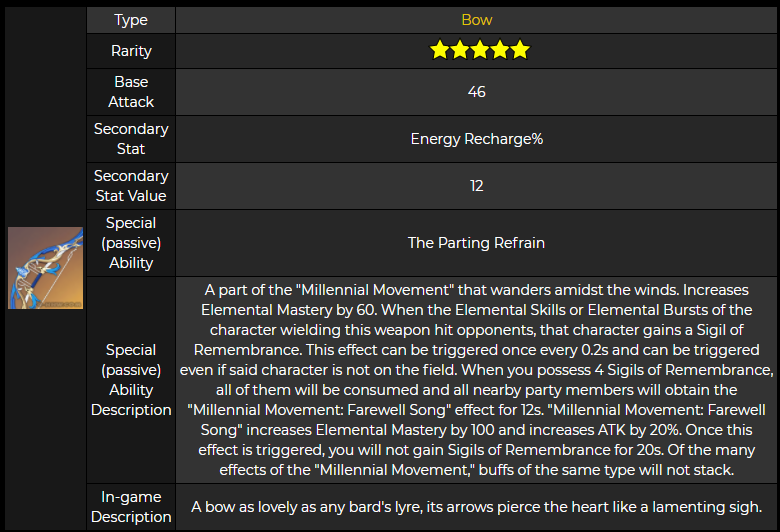Click the Millennial Movement ability description text

(477, 380)
